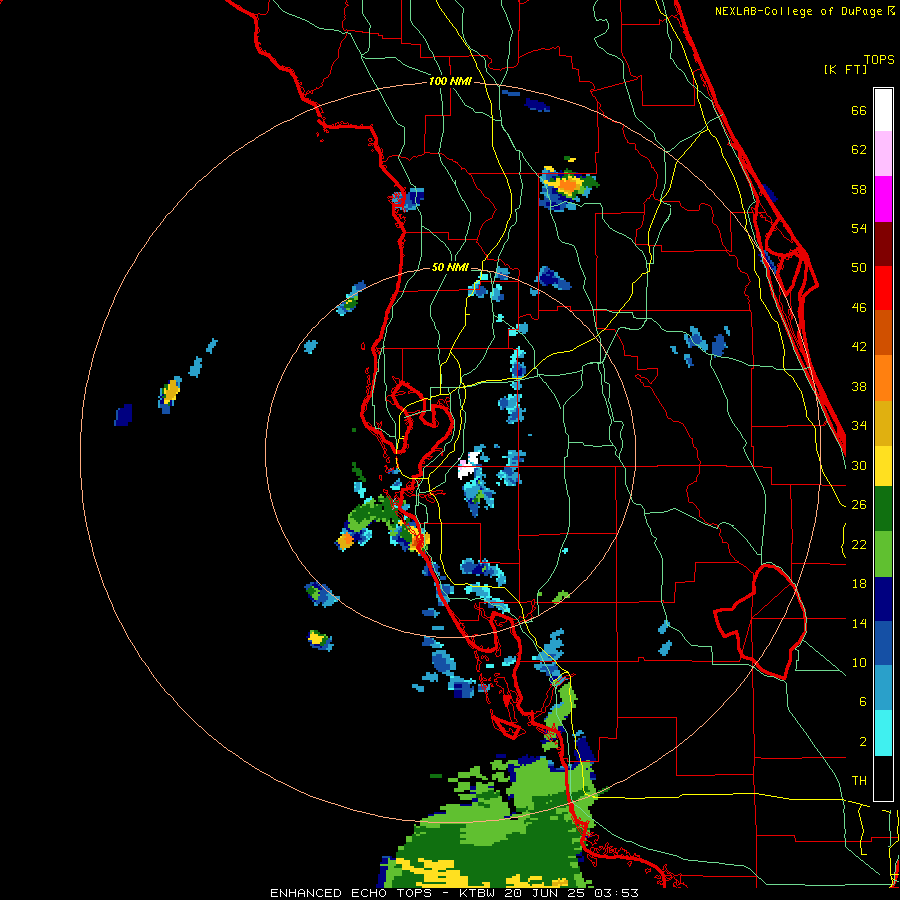Screen dimensions: 900x900
Task: Click the "50 NMI" range ring label
Action: point(450,267)
